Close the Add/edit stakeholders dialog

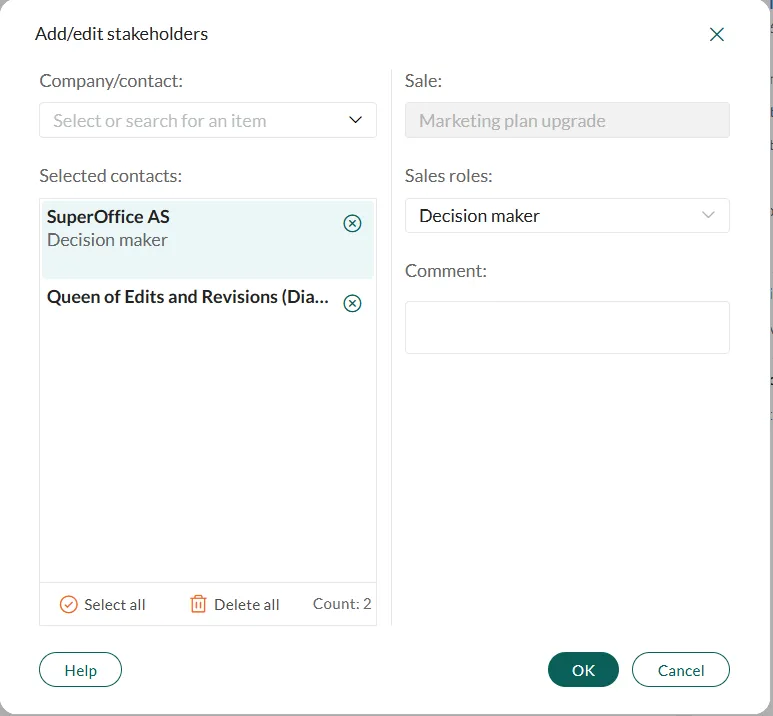click(716, 34)
